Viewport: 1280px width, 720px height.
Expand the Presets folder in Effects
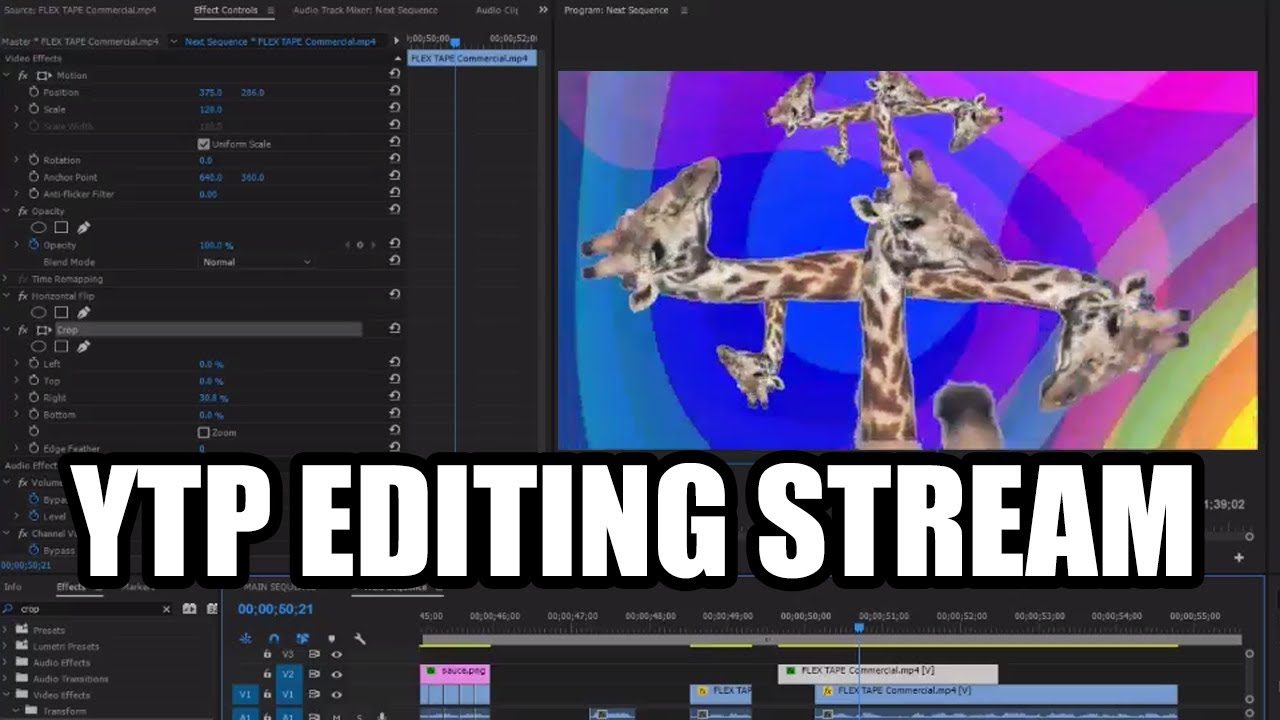(x=7, y=630)
